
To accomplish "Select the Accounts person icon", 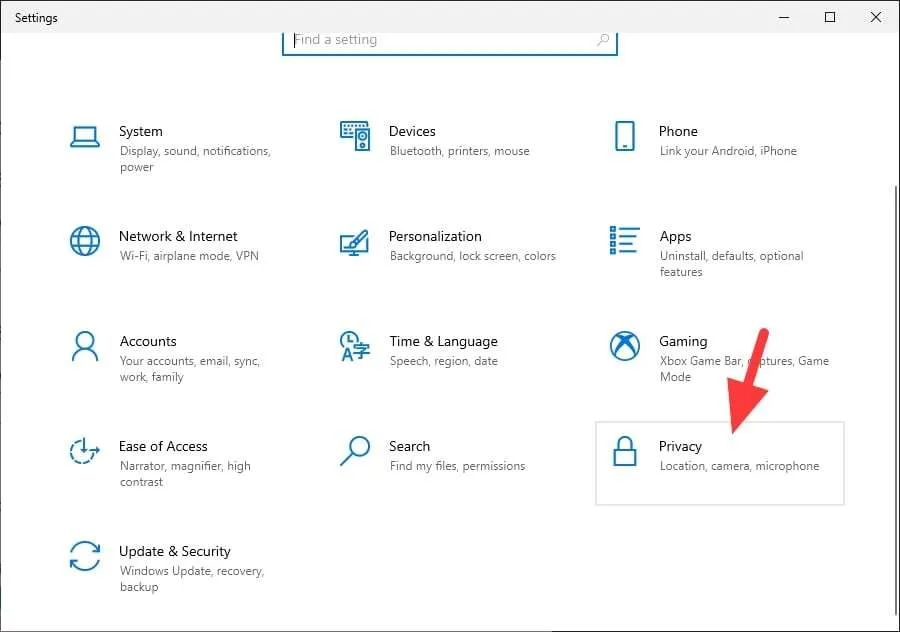I will point(85,346).
